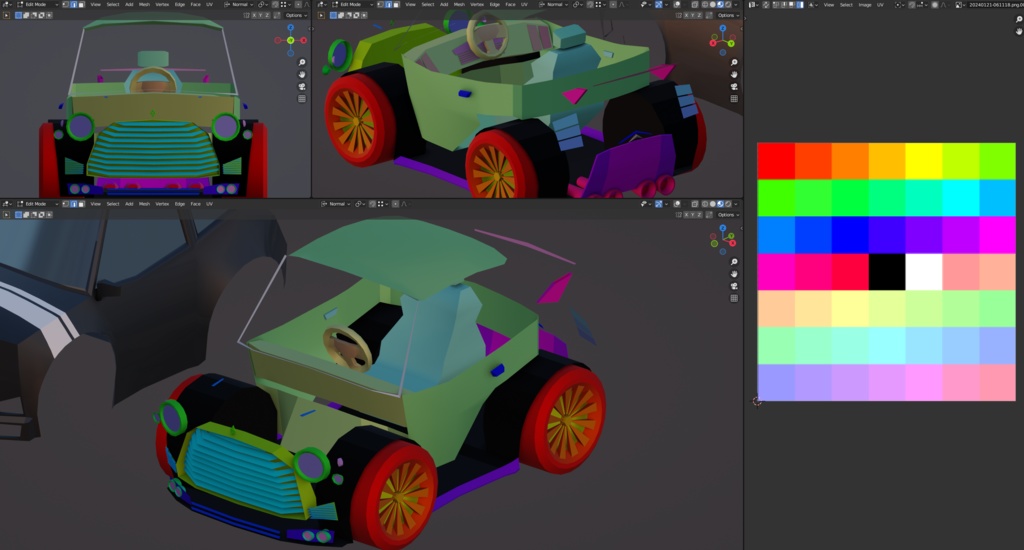Open Select menu in UV editor
The width and height of the screenshot is (1024, 550).
[x=846, y=5]
